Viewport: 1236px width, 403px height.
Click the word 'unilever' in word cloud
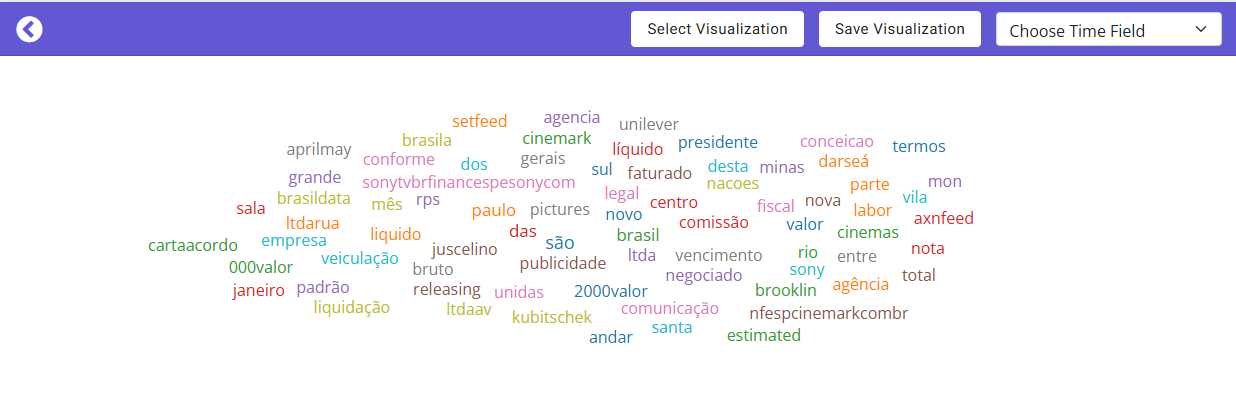(x=649, y=124)
